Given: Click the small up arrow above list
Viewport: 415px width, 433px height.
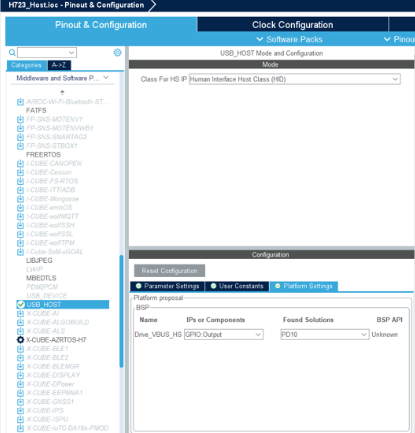Looking at the screenshot, I should pos(62,92).
